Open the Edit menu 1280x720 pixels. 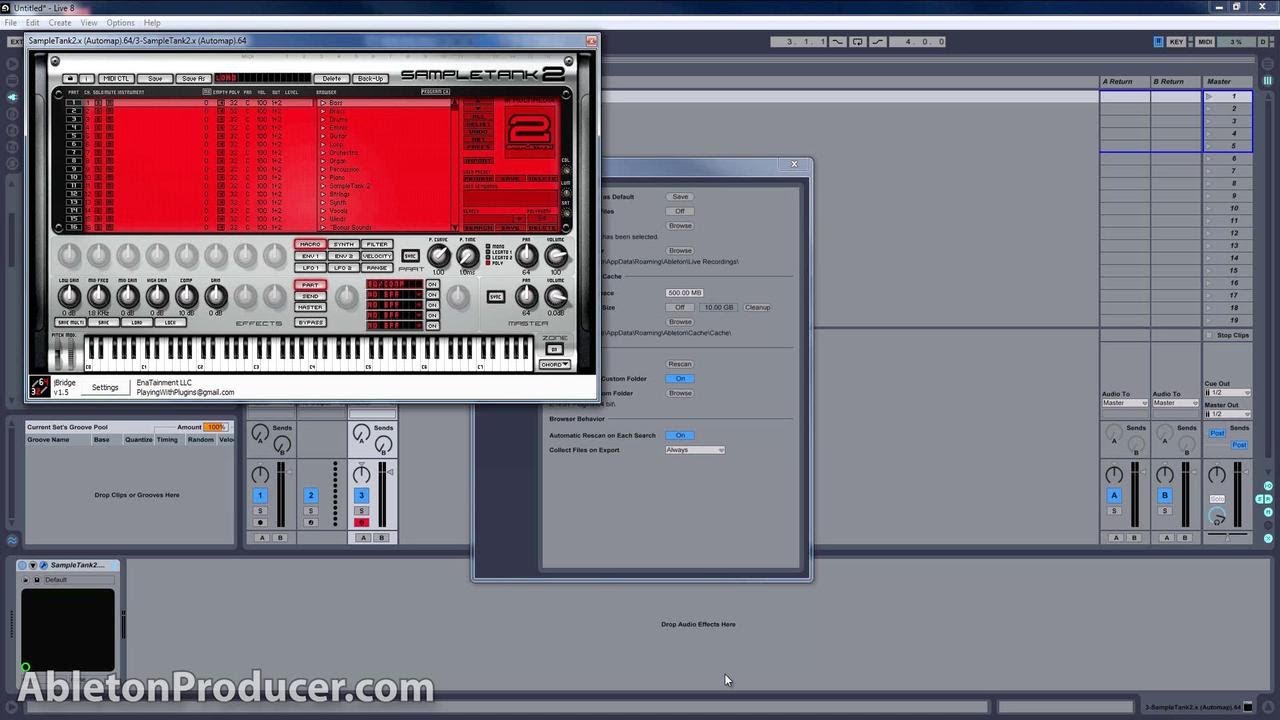(x=33, y=22)
